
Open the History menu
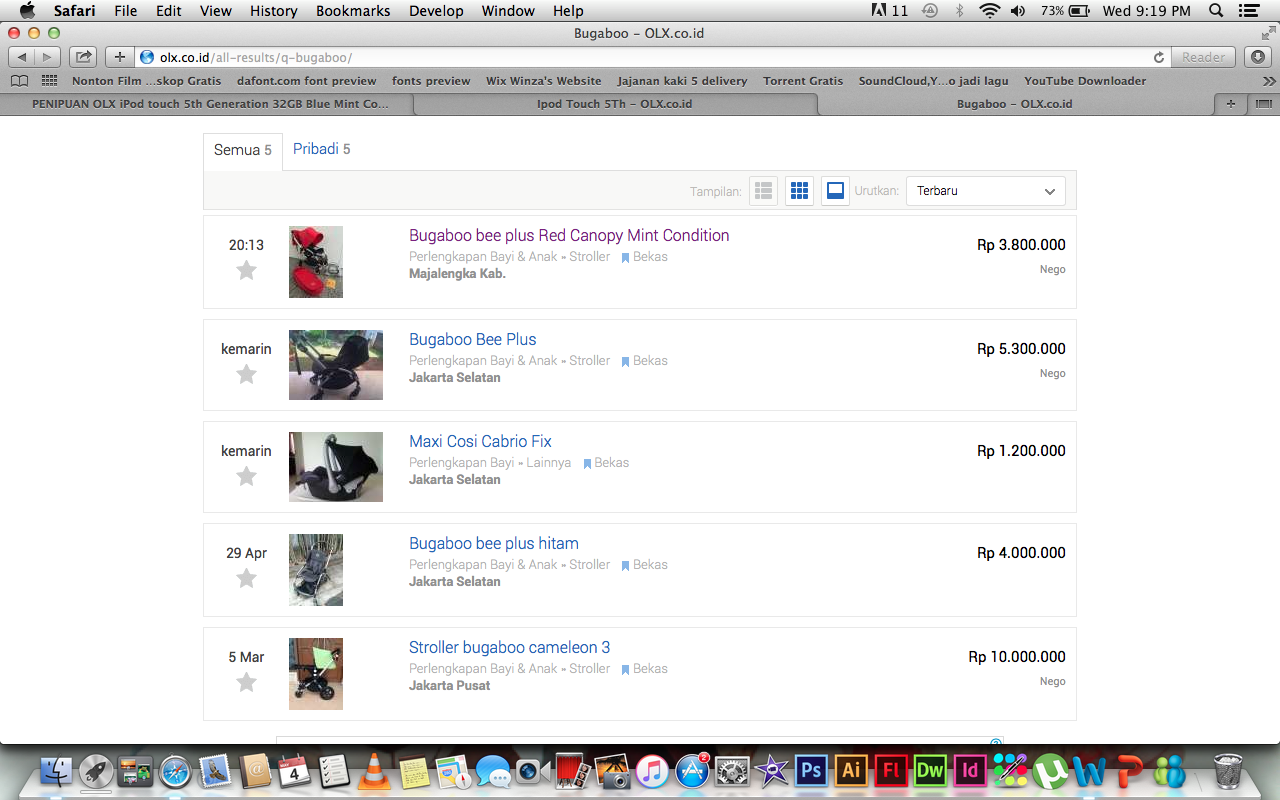coord(274,11)
